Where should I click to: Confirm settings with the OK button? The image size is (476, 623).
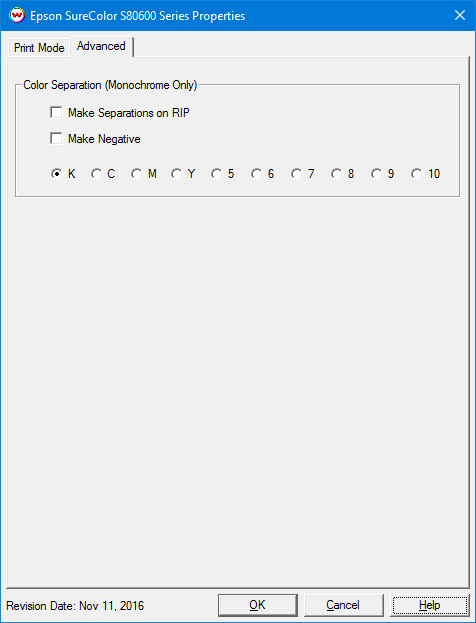pos(257,605)
